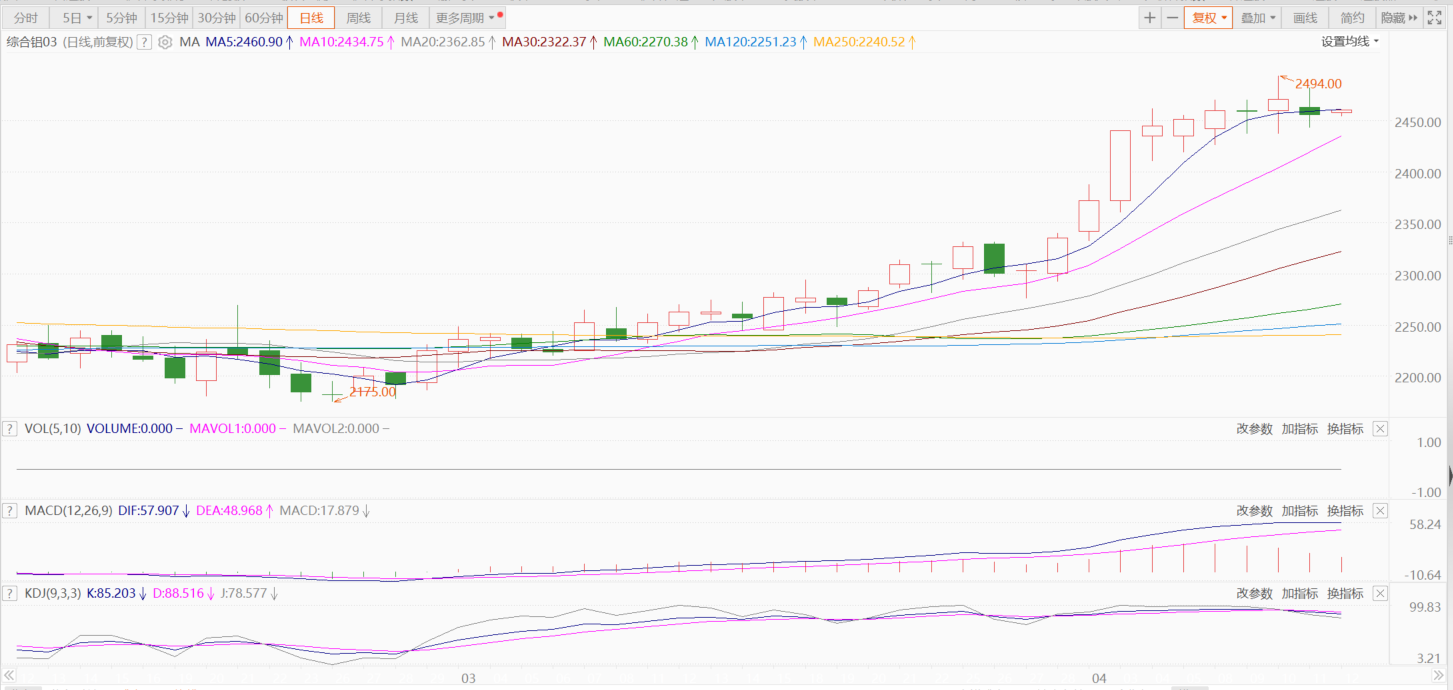Click 改参数 in the MACD panel
Image resolution: width=1453 pixels, height=690 pixels.
click(1254, 511)
